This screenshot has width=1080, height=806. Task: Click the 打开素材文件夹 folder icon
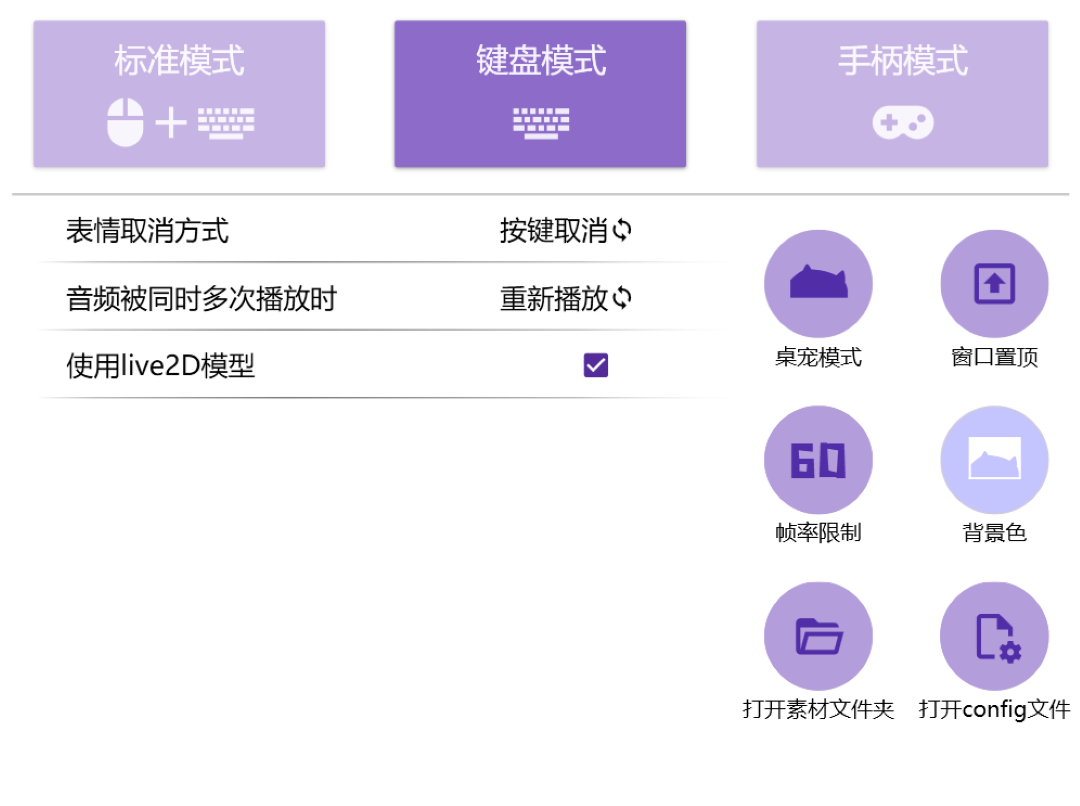(818, 635)
